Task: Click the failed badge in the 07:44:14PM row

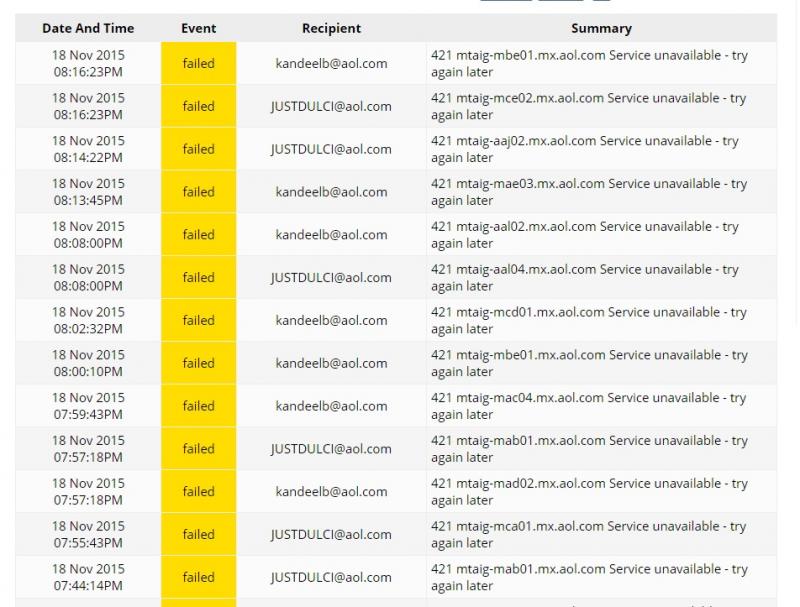Action: click(198, 577)
